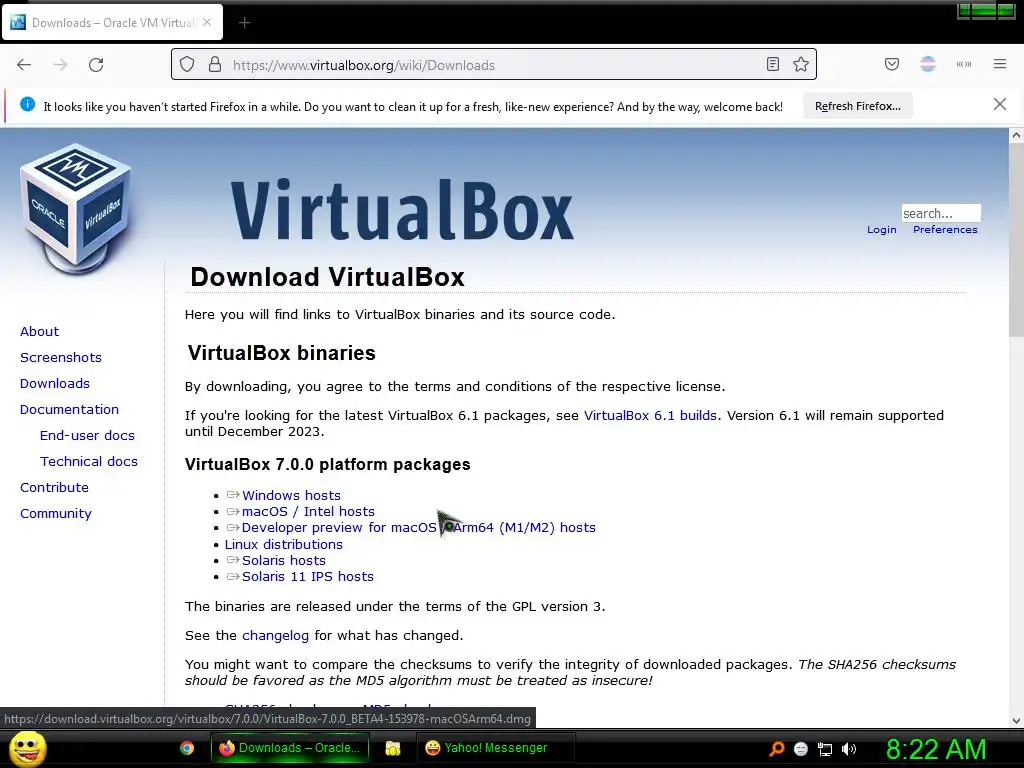Open the Linux distributions link
The width and height of the screenshot is (1024, 768).
click(x=283, y=545)
